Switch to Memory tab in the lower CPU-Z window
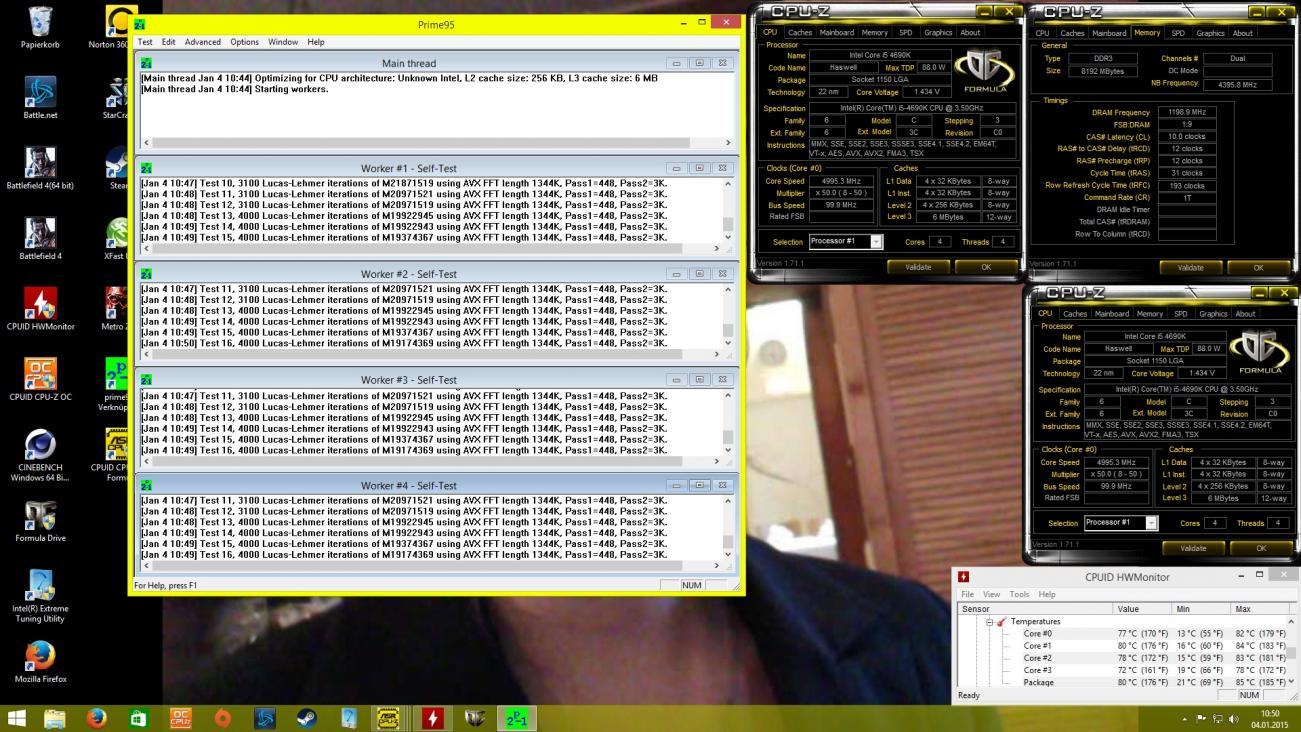The width and height of the screenshot is (1301, 732). tap(1149, 314)
